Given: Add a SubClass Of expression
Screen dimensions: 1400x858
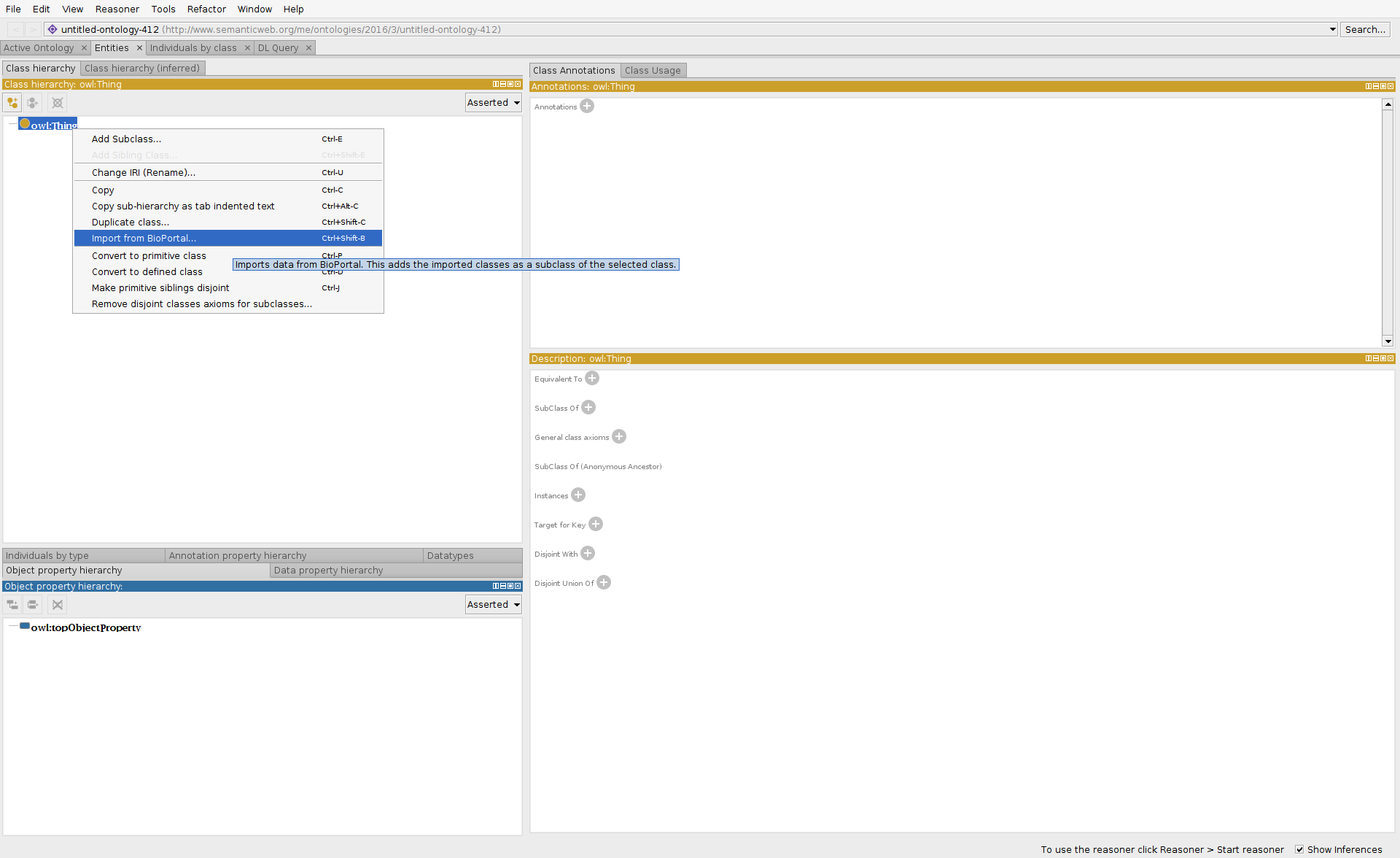Looking at the screenshot, I should point(588,408).
